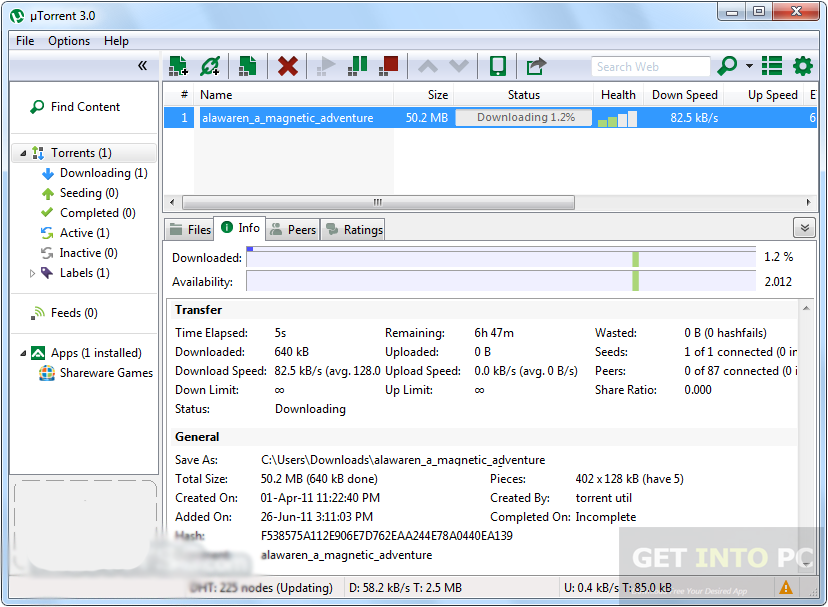Click in the Search Web field

pyautogui.click(x=651, y=67)
